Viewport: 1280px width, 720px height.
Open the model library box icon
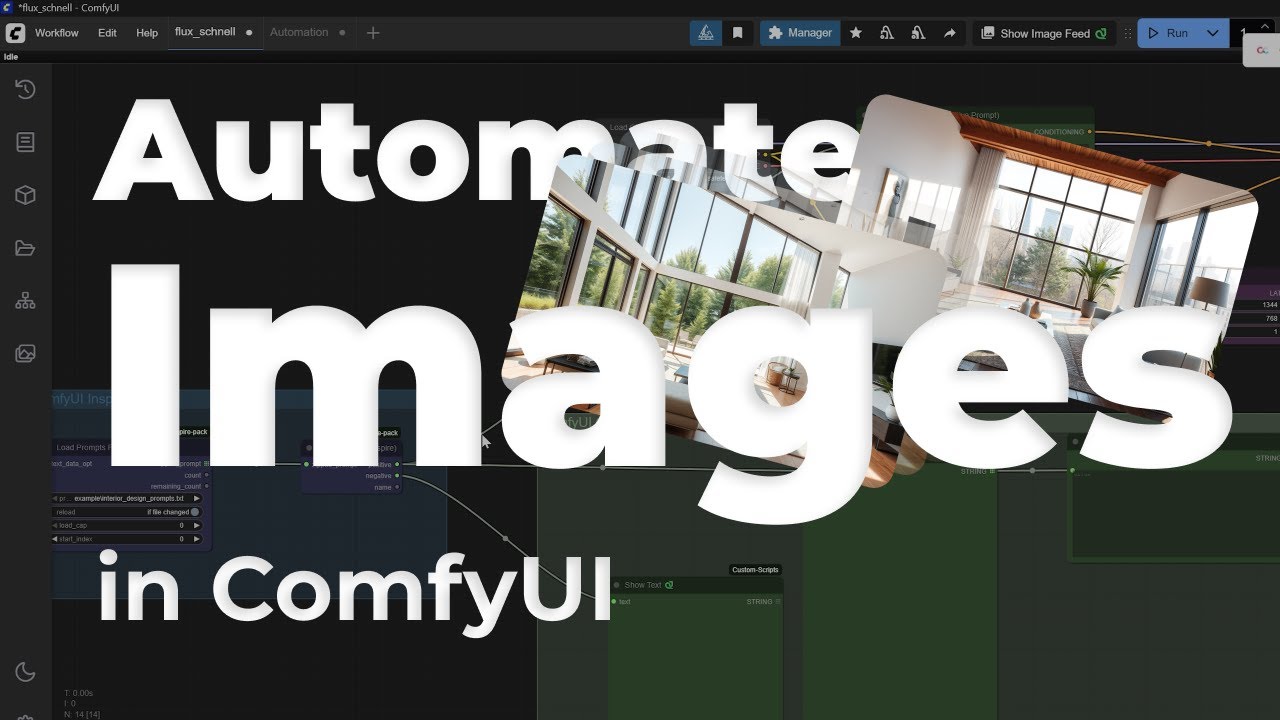(x=25, y=195)
